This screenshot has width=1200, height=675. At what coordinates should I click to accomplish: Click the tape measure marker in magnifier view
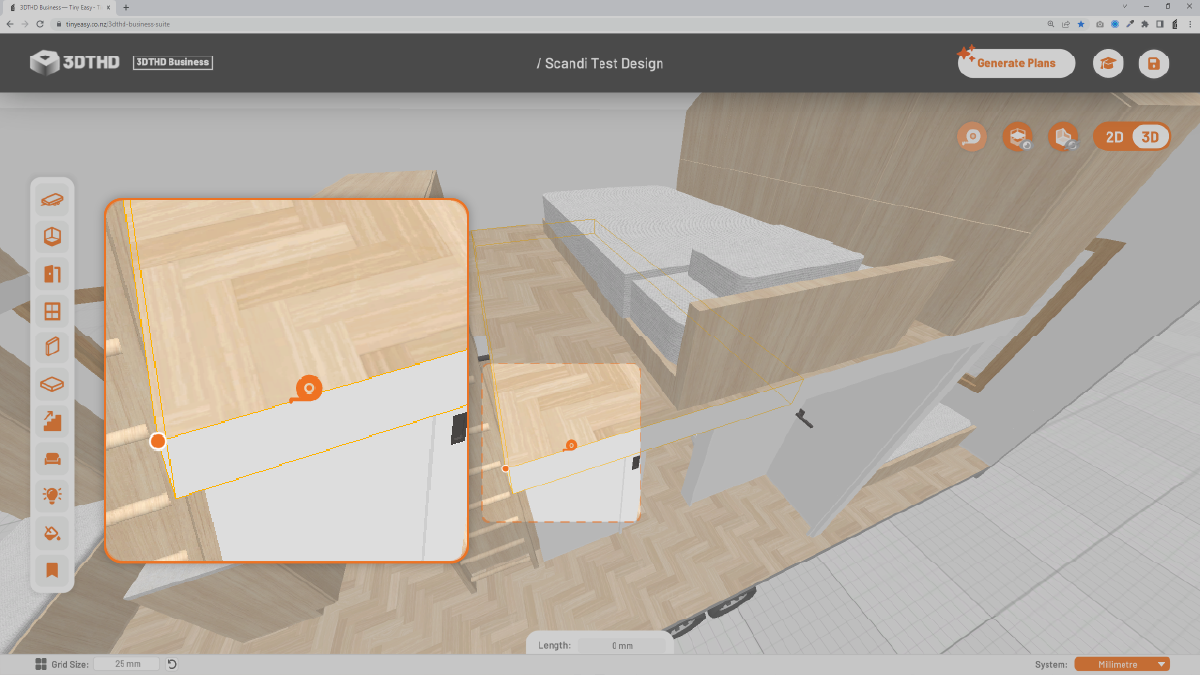(307, 389)
